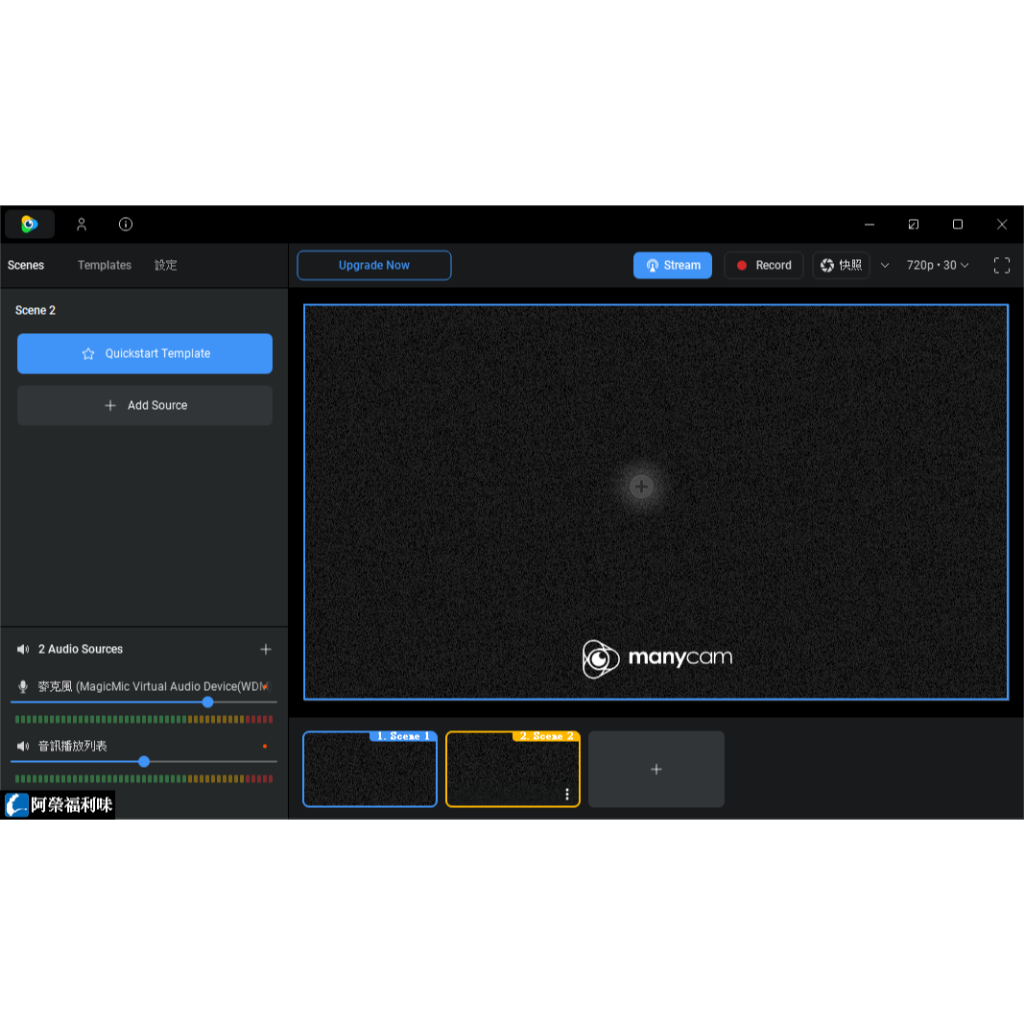Click the 音訊播放列表 label
The image size is (1024, 1024).
pos(72,746)
